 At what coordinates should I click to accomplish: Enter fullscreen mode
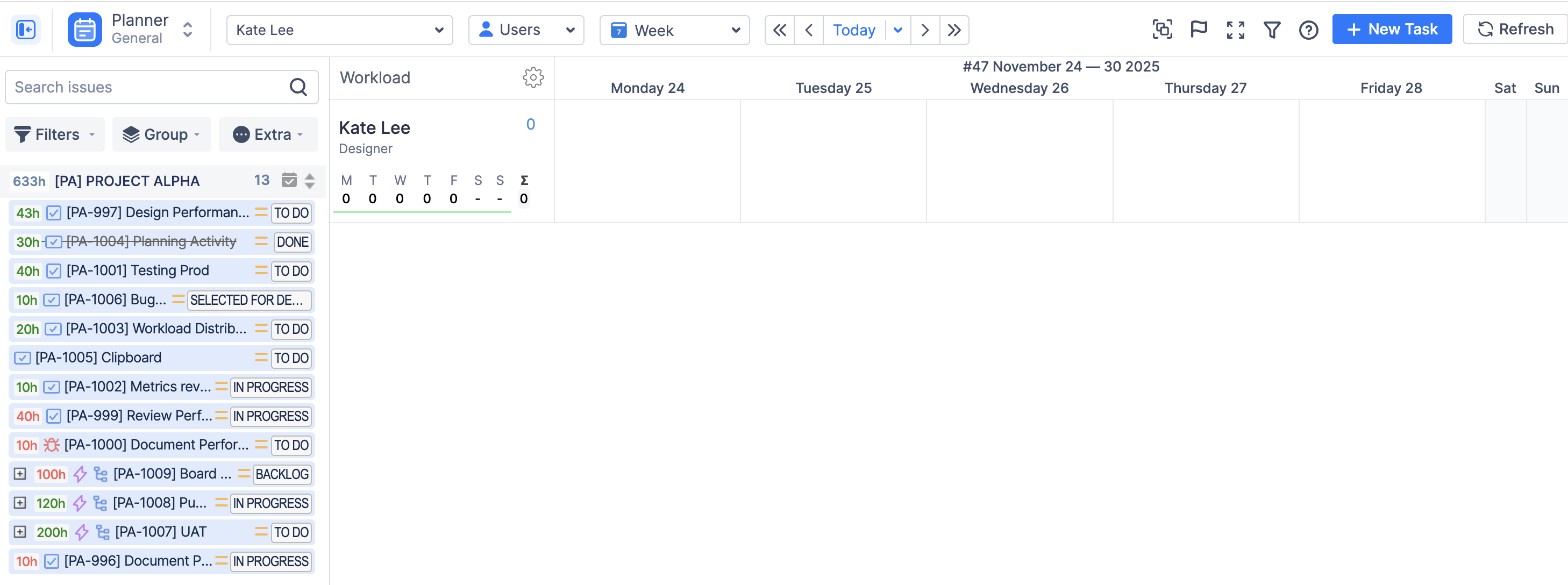coord(1235,29)
